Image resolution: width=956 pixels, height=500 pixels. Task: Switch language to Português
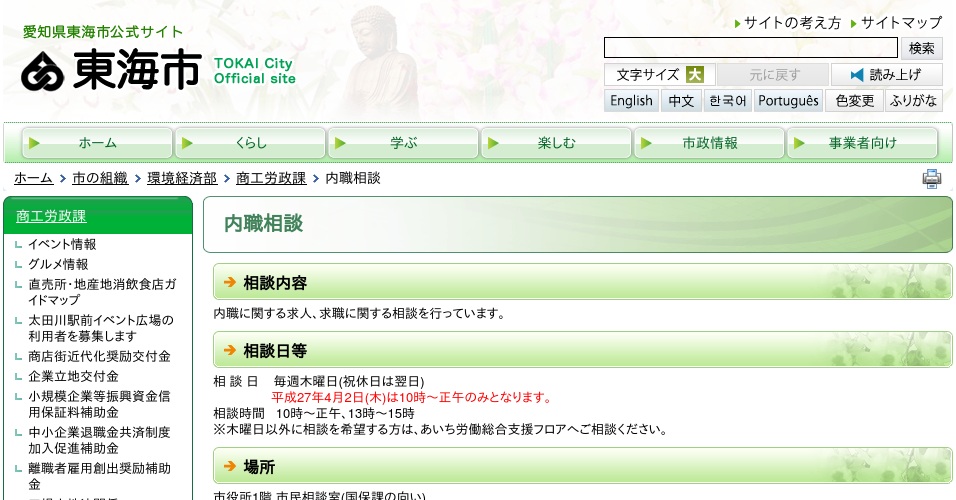coord(788,101)
